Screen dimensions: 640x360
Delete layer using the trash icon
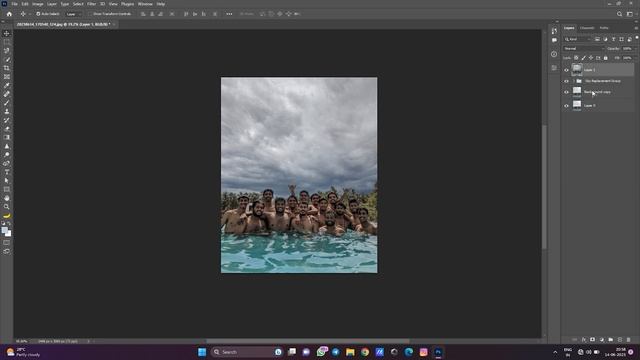point(629,340)
